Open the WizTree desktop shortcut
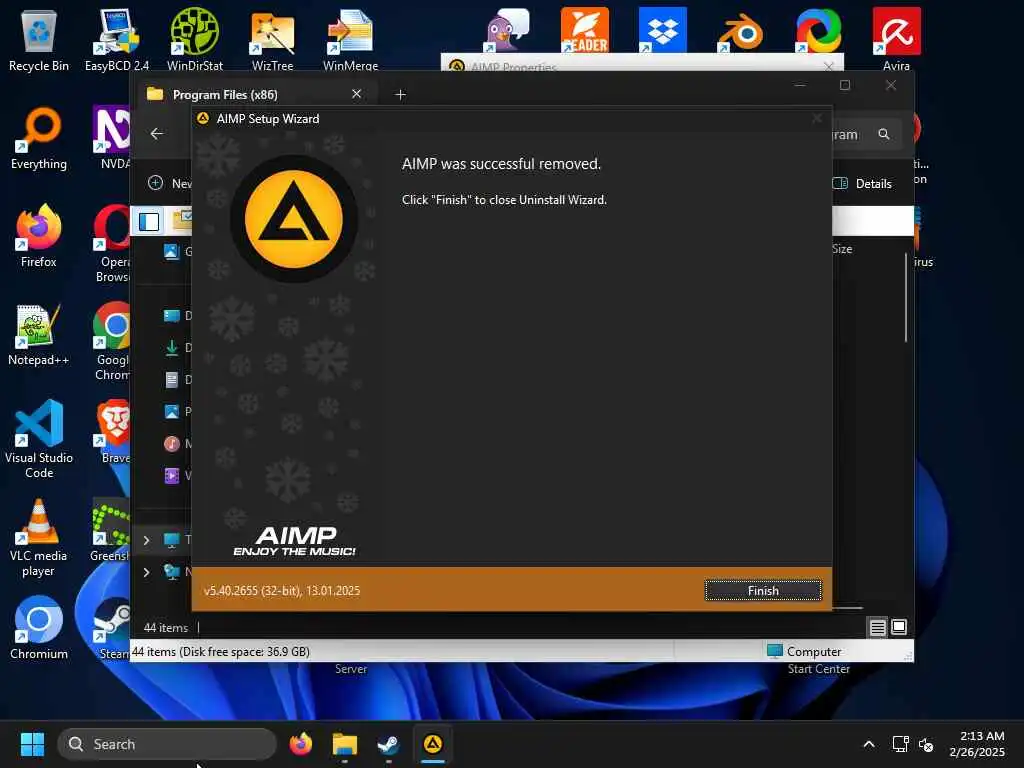 pyautogui.click(x=272, y=39)
